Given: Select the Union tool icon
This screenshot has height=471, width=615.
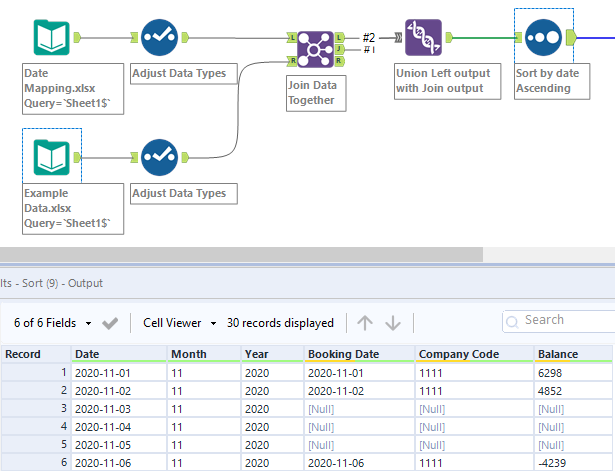Looking at the screenshot, I should (423, 38).
